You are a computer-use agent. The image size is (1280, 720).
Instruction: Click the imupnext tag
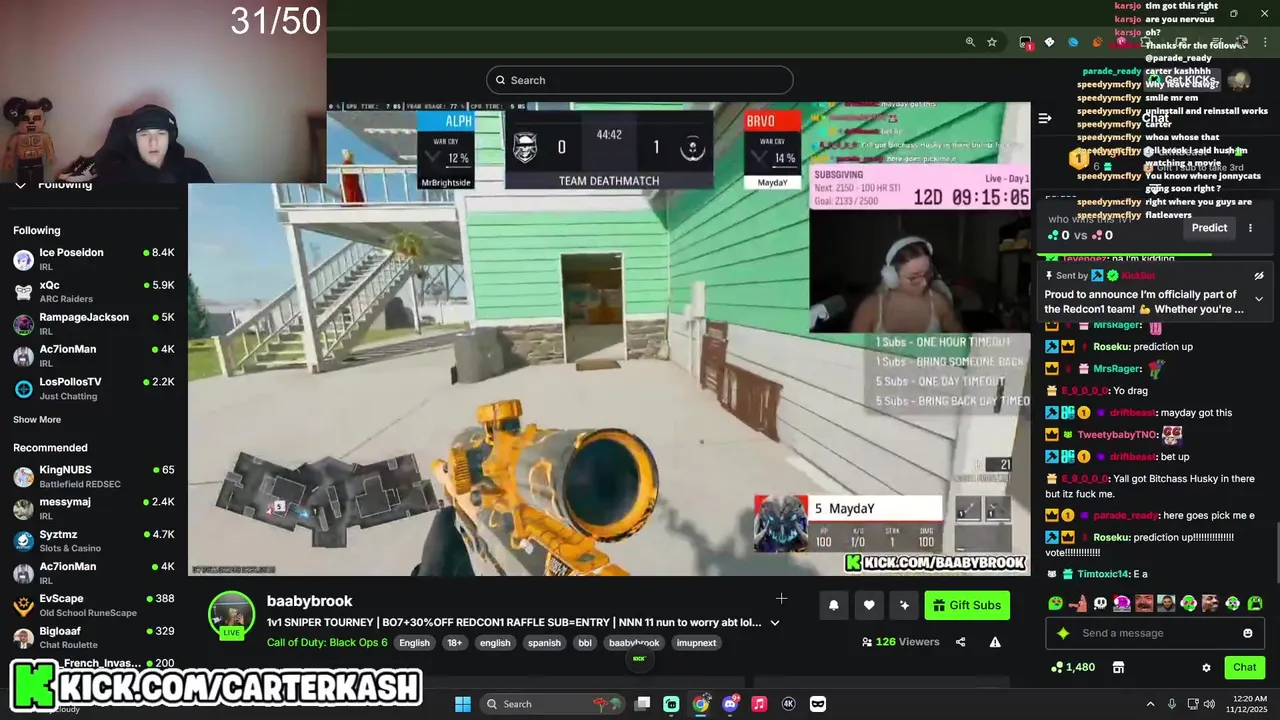(x=696, y=643)
